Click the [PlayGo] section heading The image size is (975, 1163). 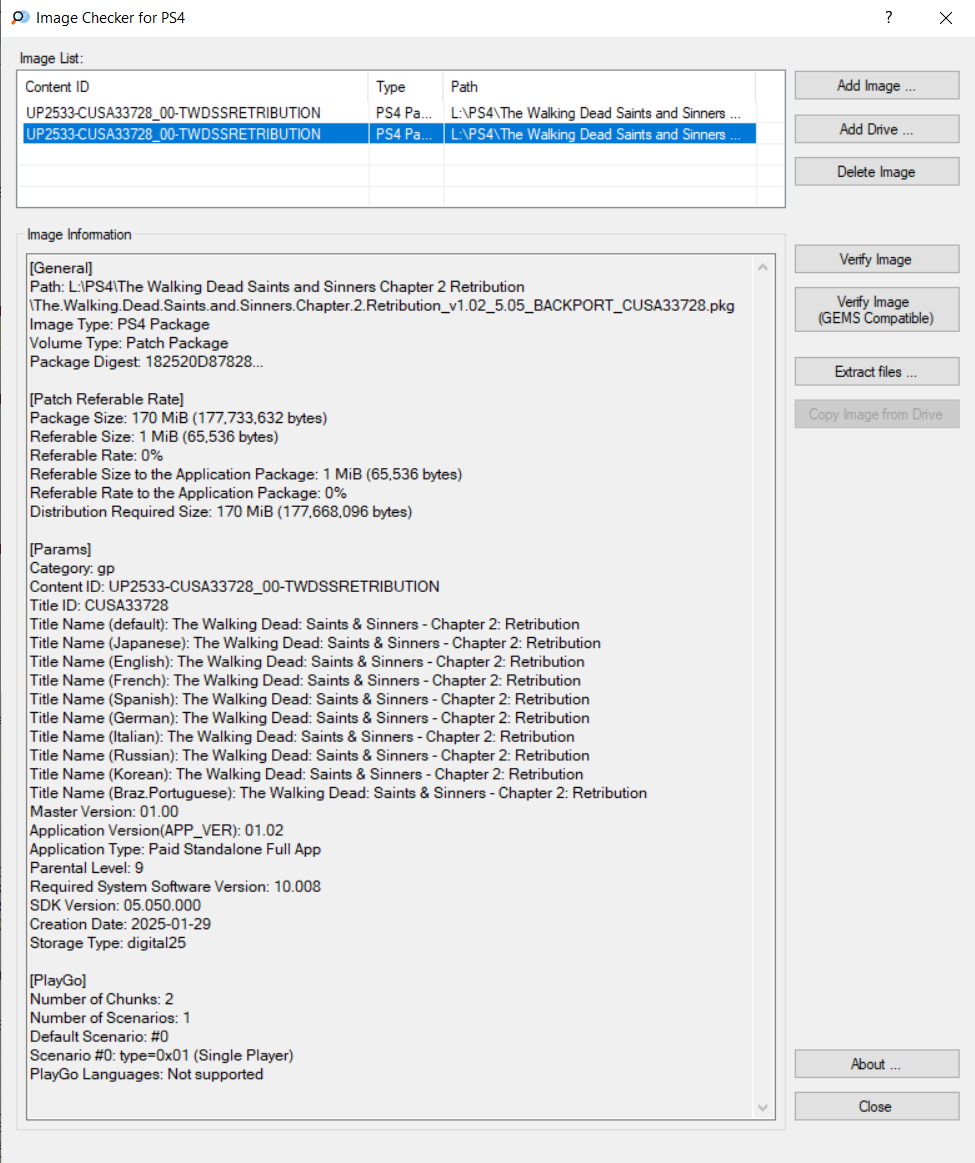click(58, 981)
